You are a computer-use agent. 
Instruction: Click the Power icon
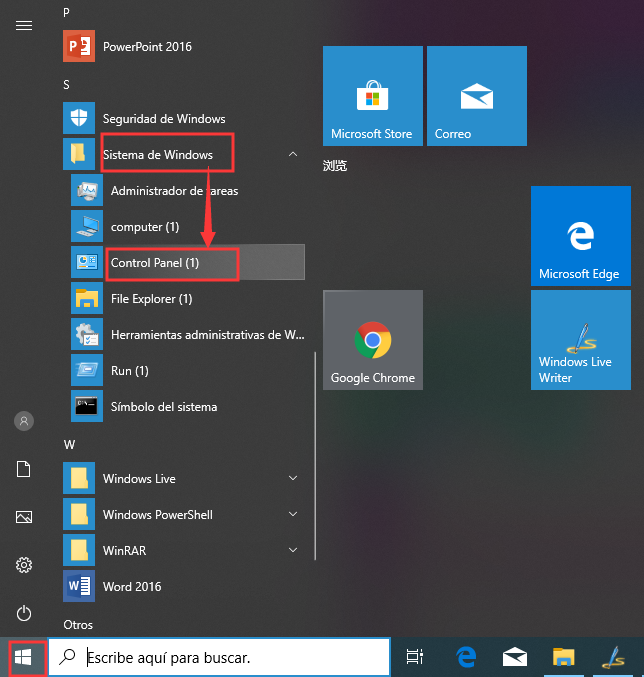(24, 613)
